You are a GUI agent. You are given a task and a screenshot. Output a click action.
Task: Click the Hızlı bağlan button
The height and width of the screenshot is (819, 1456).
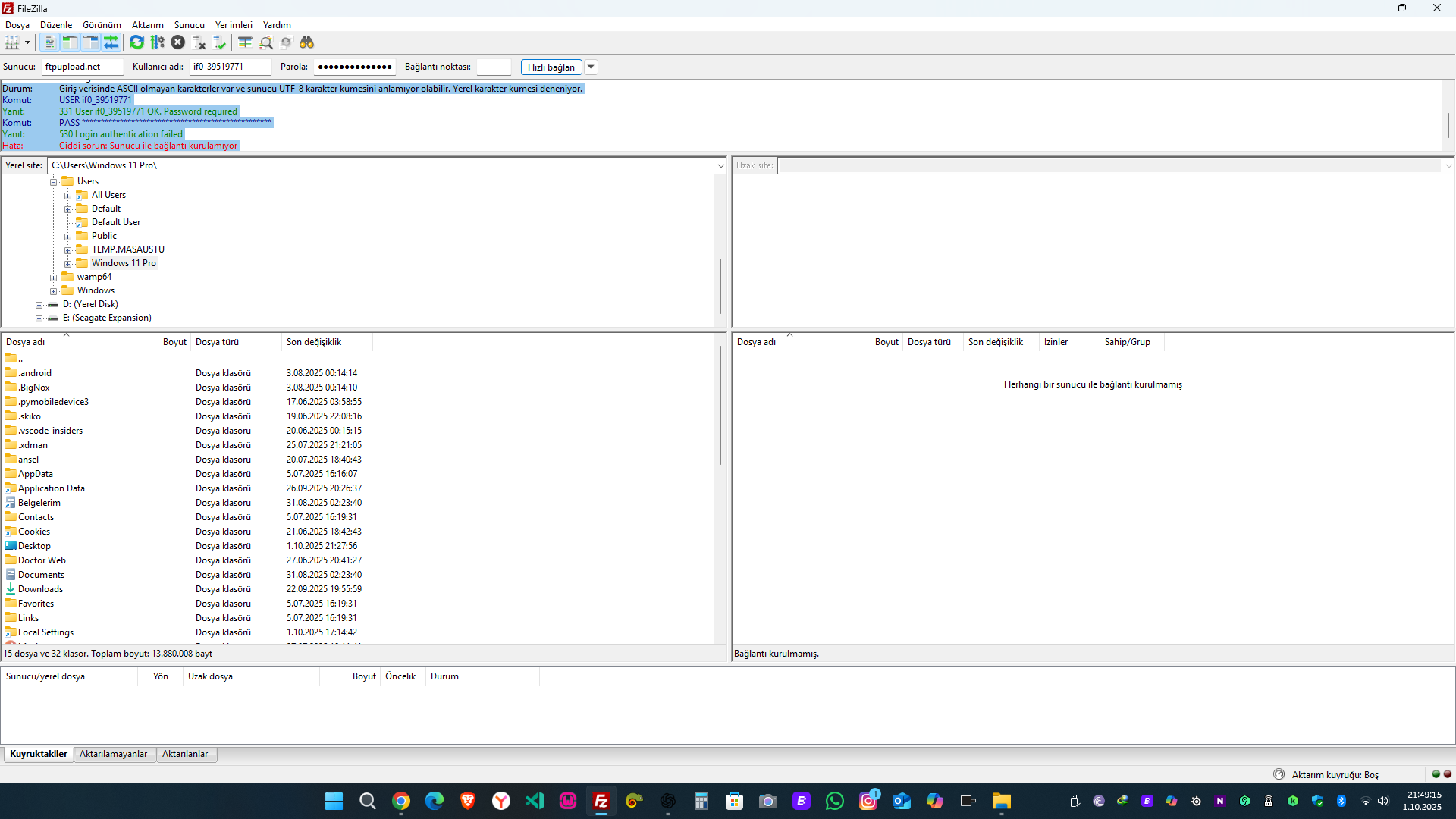pyautogui.click(x=551, y=67)
